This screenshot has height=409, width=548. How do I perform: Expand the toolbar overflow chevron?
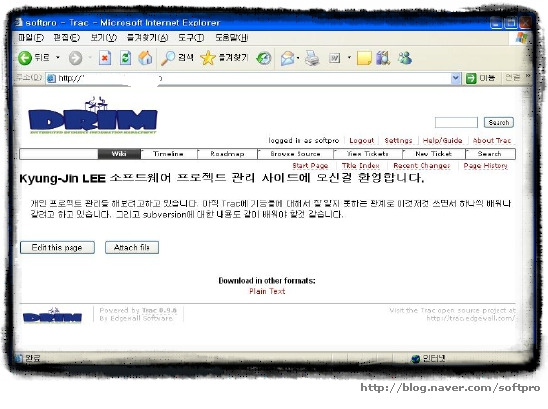coord(528,76)
